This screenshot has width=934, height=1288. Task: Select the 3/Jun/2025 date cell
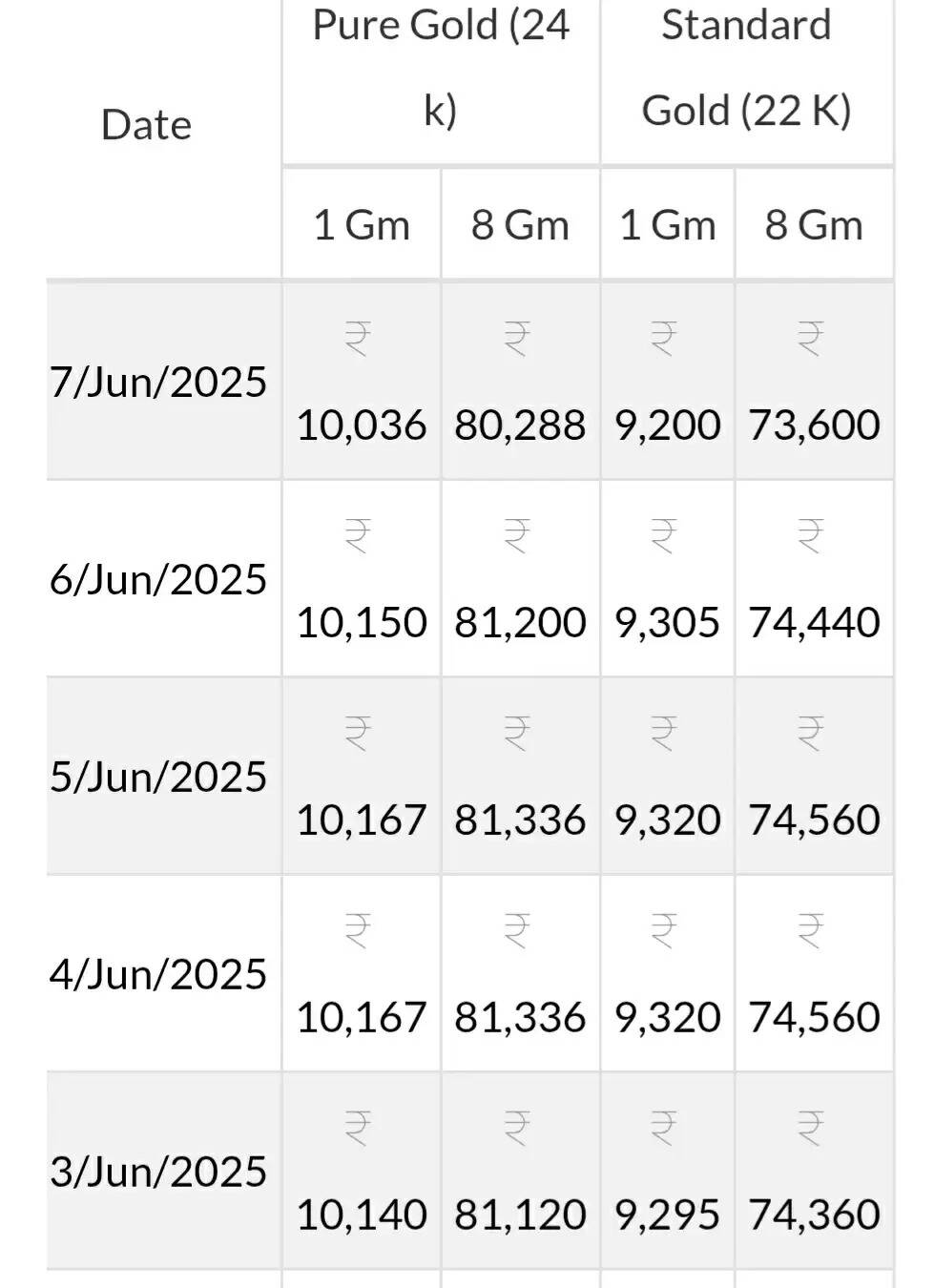(158, 1172)
